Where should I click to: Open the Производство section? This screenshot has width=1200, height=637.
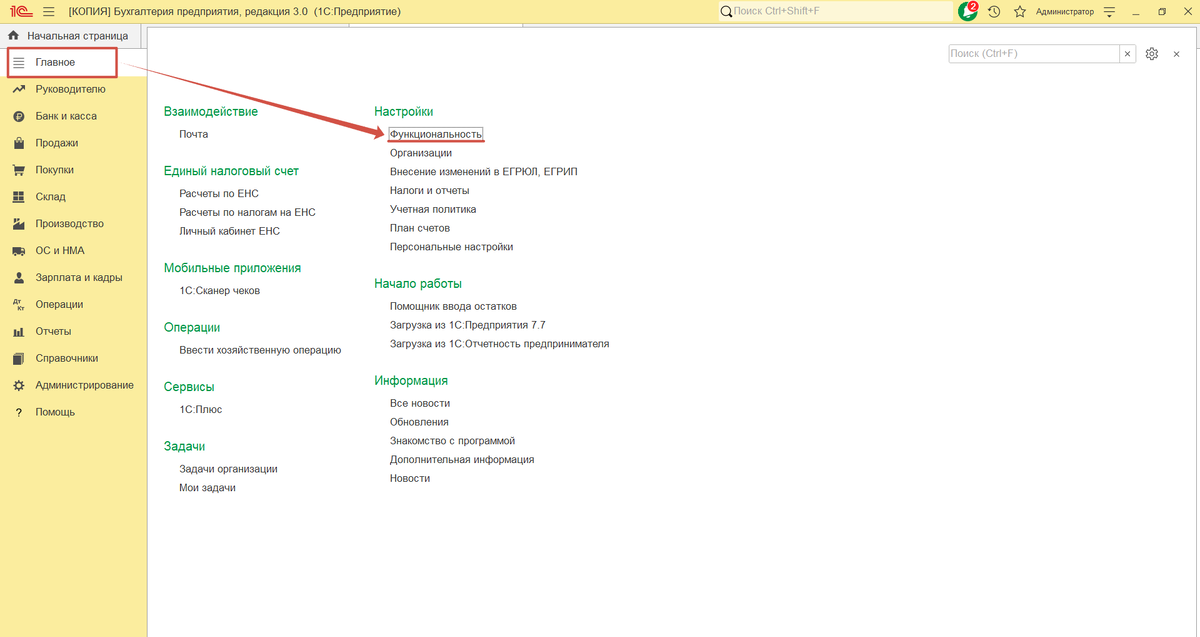[x=69, y=224]
